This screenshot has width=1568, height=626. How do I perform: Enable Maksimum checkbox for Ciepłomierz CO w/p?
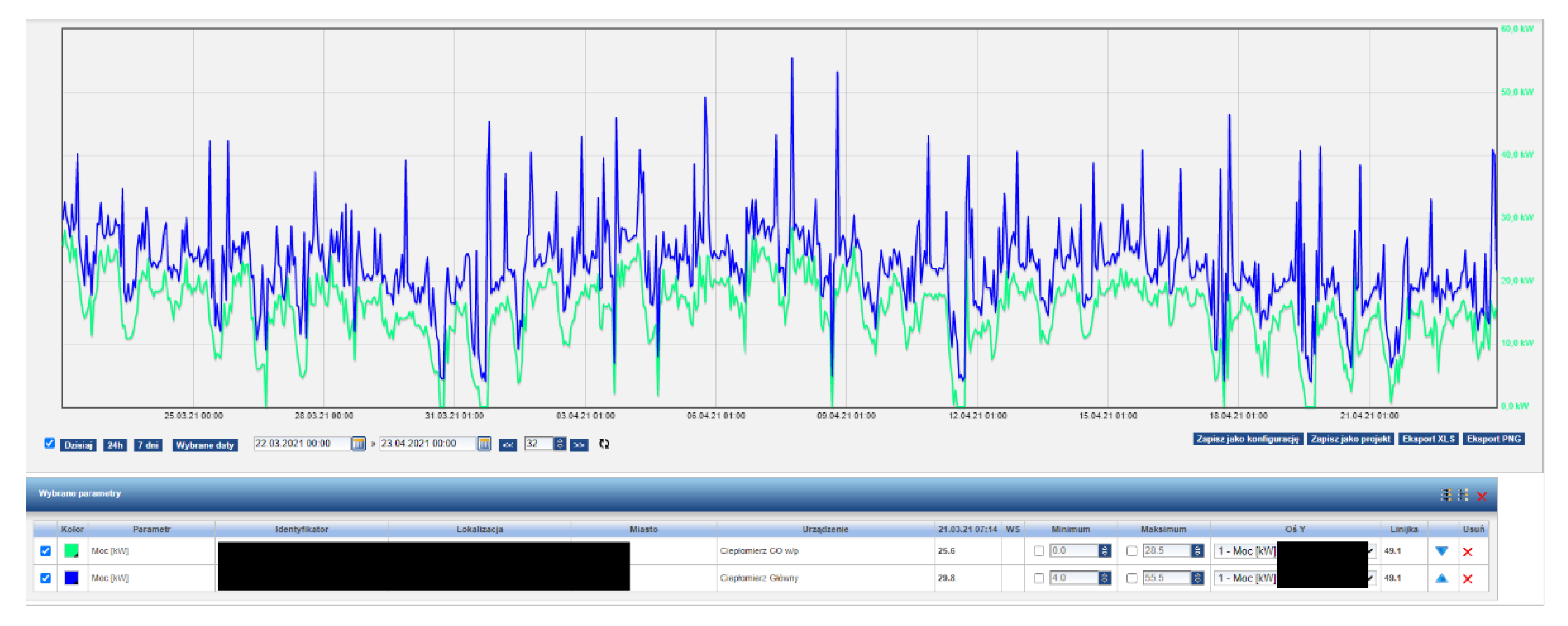1131,551
